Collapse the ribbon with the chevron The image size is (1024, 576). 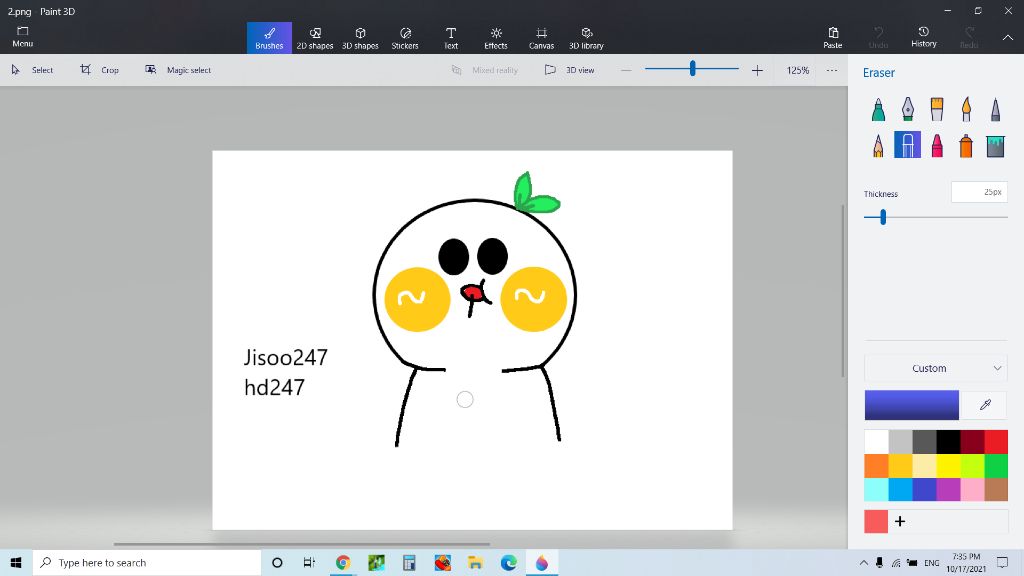point(1007,38)
